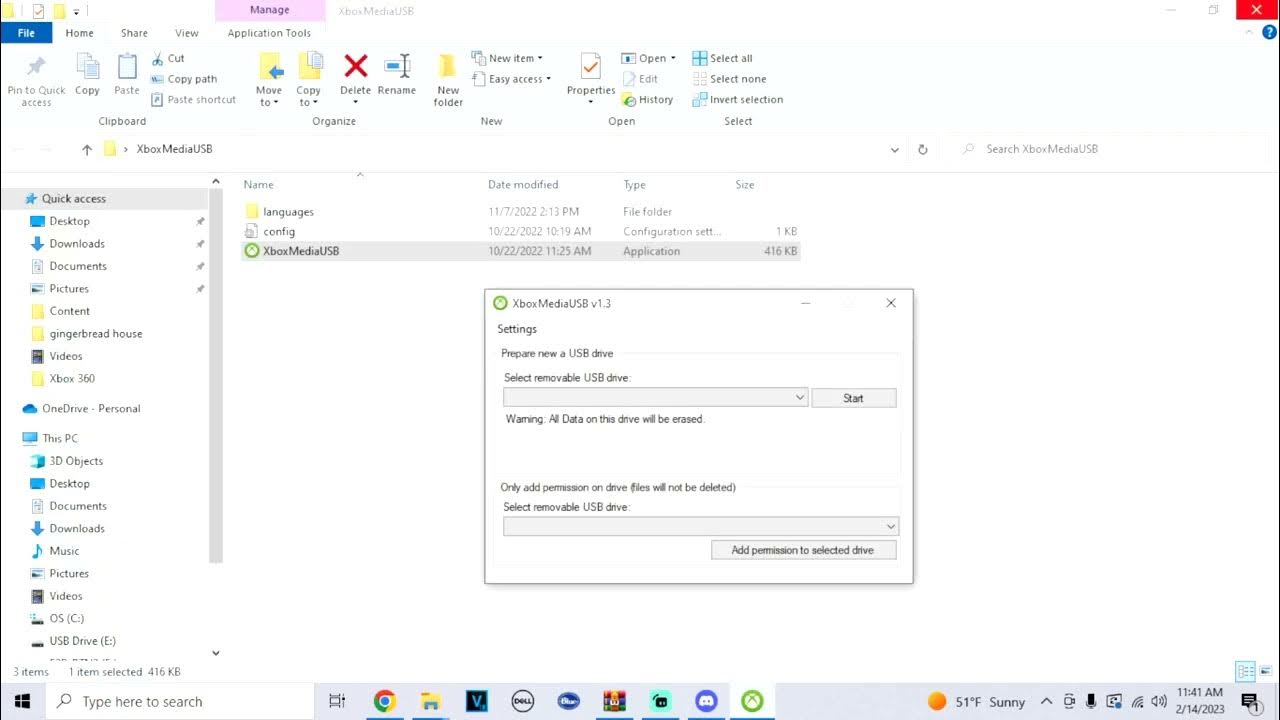The image size is (1280, 720).
Task: Select Quick access in the navigation pane
Action: point(73,199)
